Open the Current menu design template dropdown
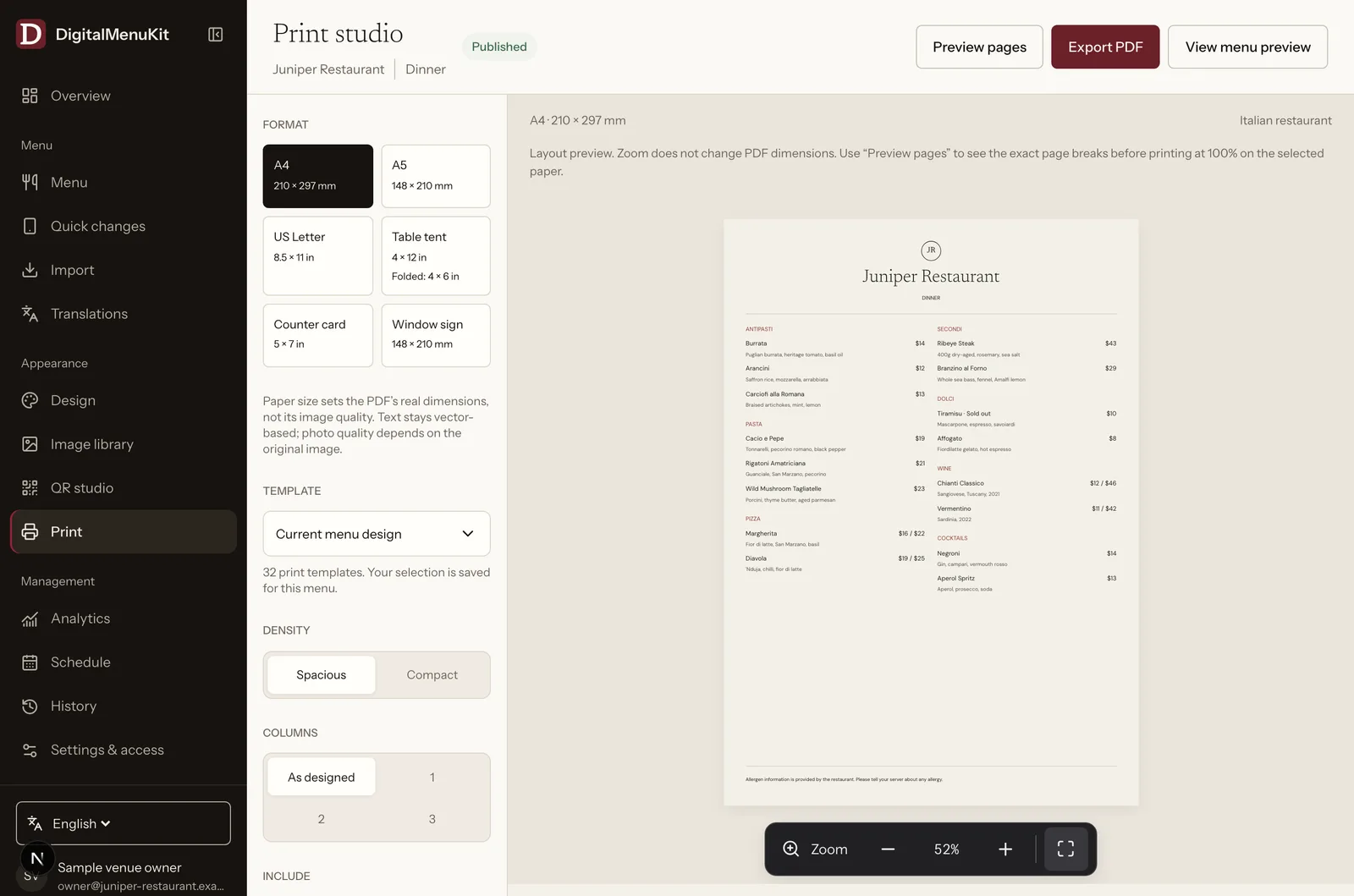Screen dimensions: 1354x896 pyautogui.click(x=377, y=534)
